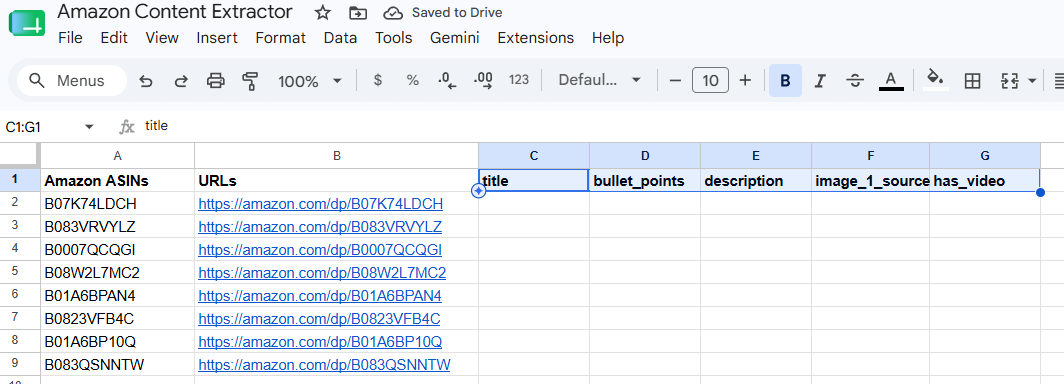This screenshot has height=384, width=1064.
Task: Toggle Bold formatting
Action: tap(785, 81)
